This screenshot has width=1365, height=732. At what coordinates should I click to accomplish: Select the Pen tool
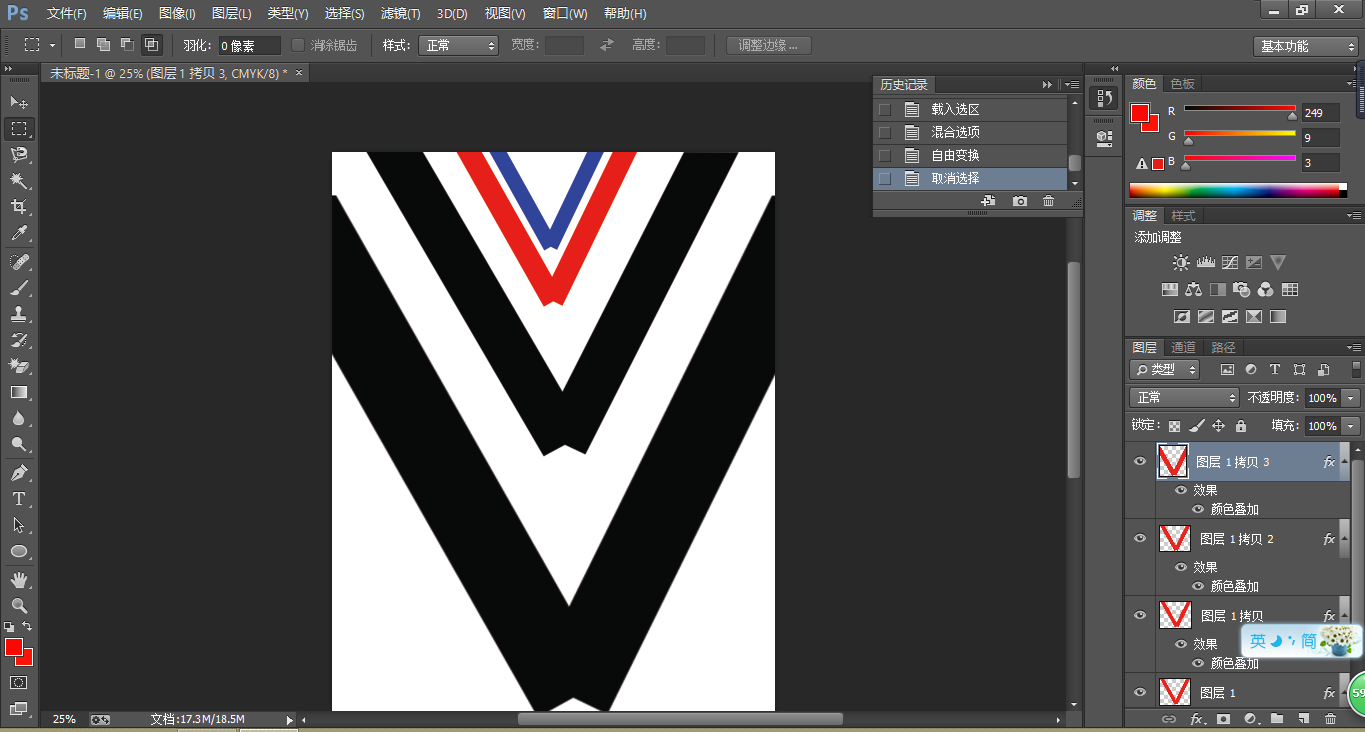click(19, 472)
